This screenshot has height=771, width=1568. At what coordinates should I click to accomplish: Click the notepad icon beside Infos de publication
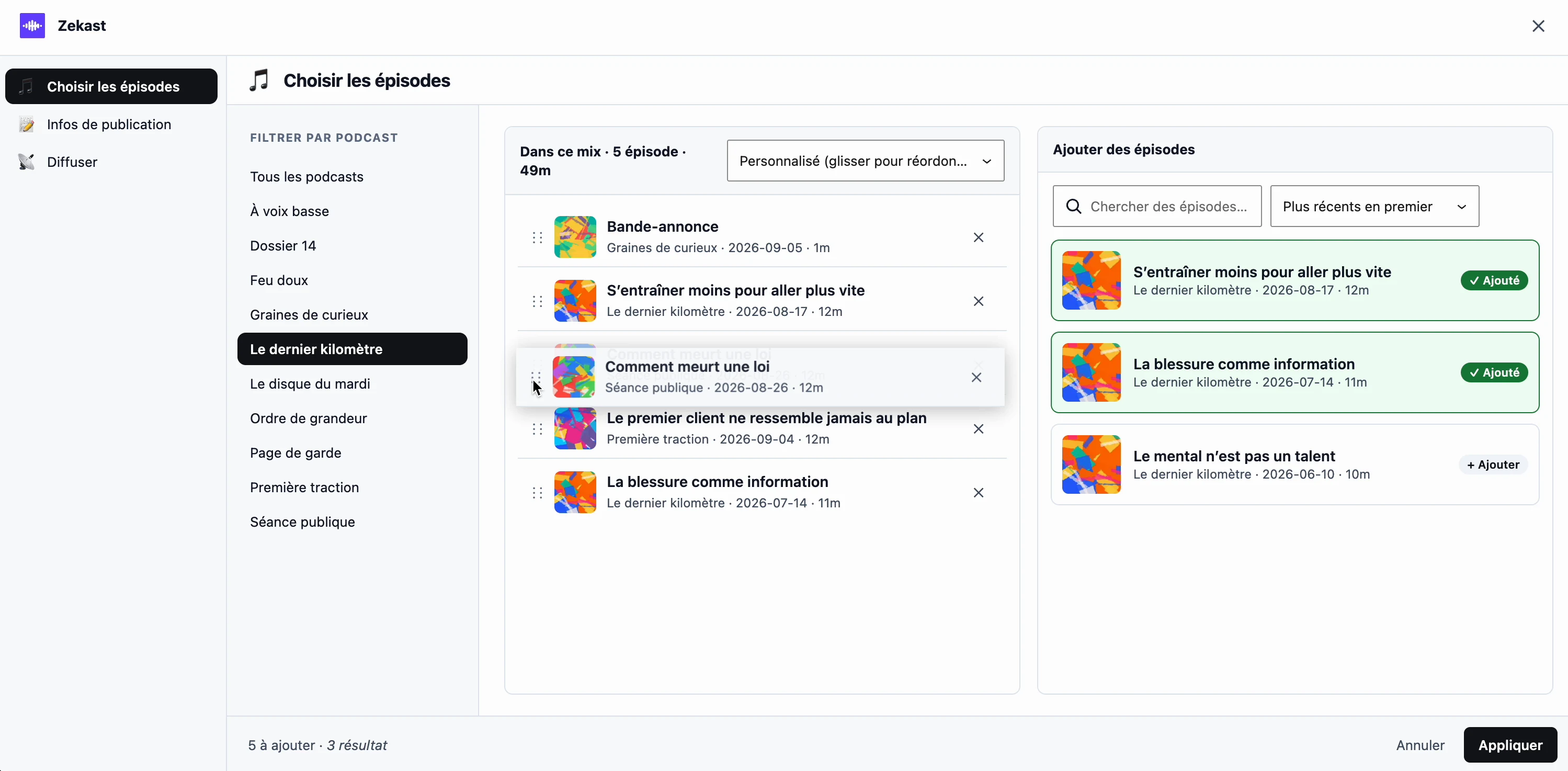(x=26, y=124)
